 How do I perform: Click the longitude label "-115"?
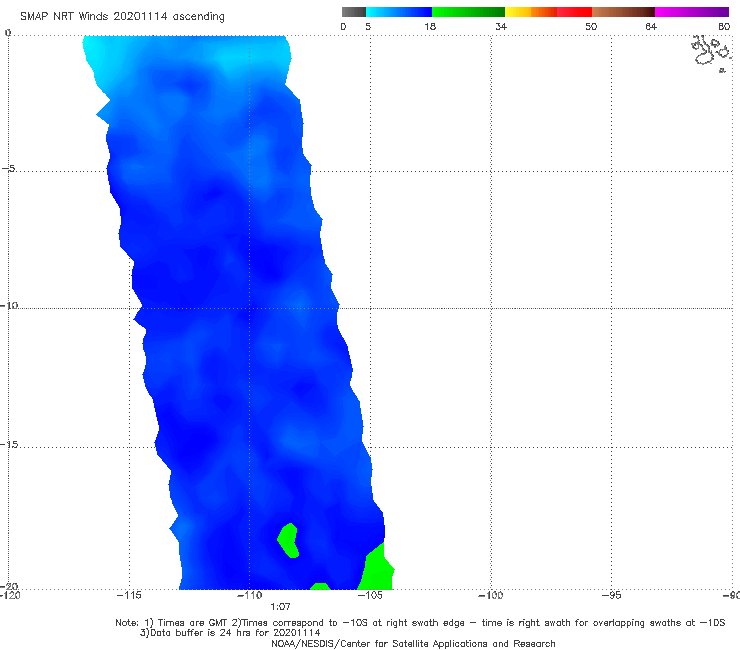(129, 595)
